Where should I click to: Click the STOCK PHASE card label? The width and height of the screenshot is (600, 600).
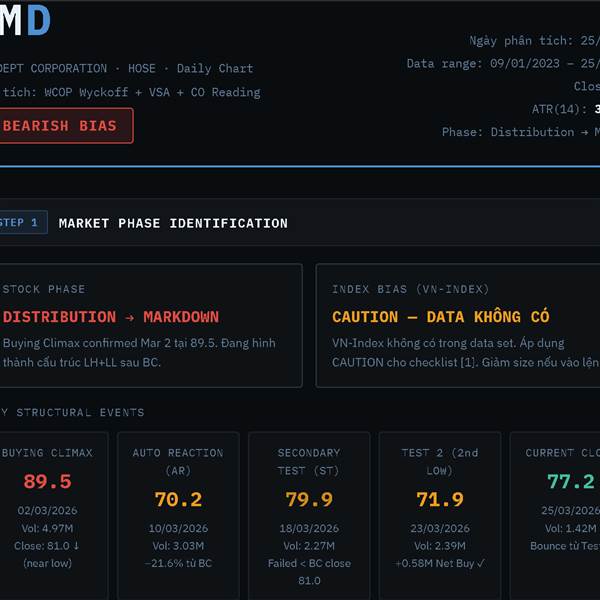pos(44,289)
